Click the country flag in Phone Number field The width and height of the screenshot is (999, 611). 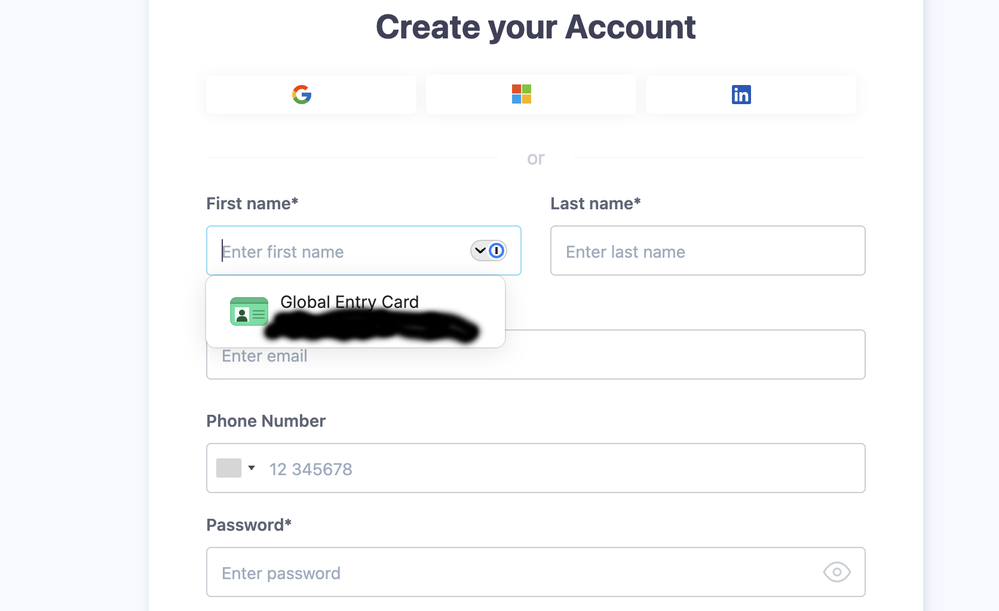tap(229, 468)
